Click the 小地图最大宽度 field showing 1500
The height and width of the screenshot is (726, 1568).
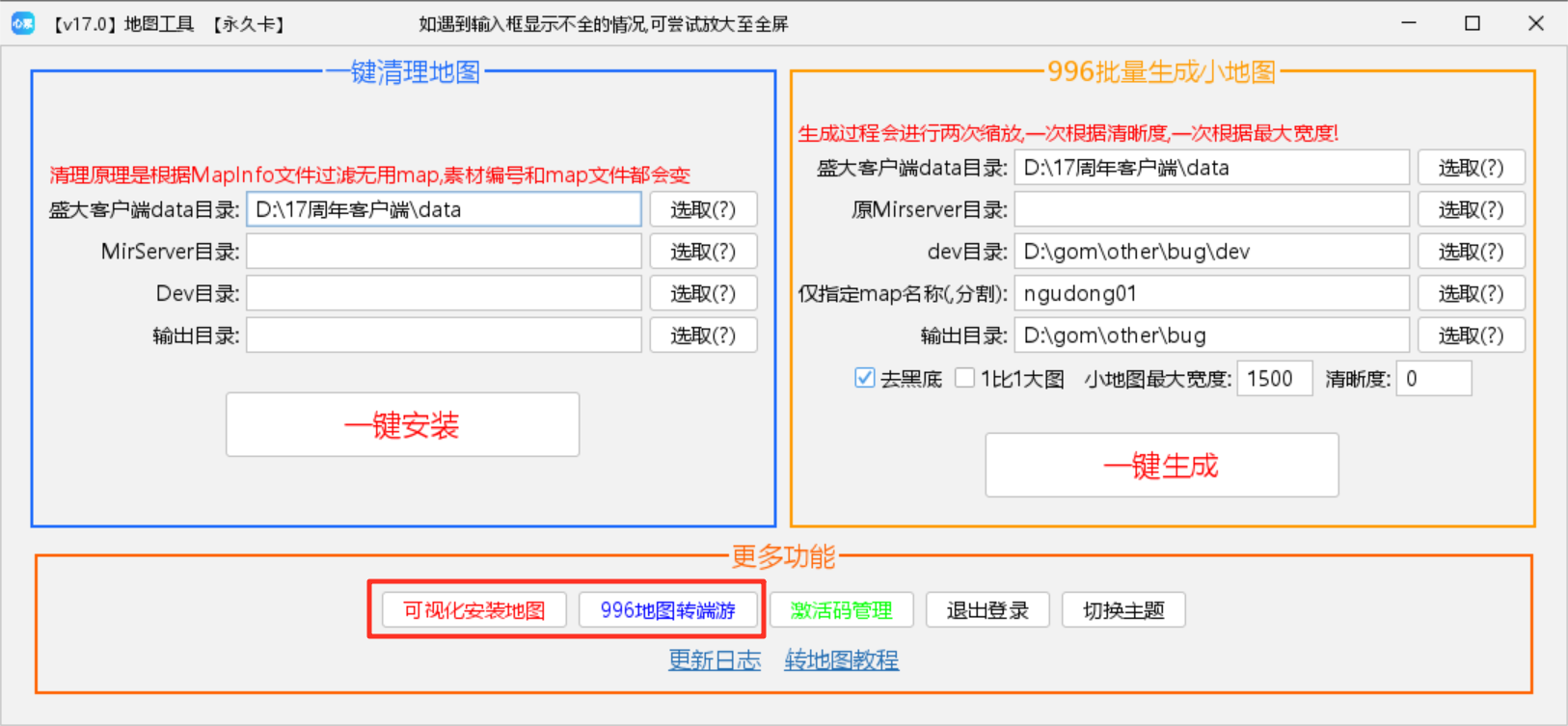tap(1274, 379)
